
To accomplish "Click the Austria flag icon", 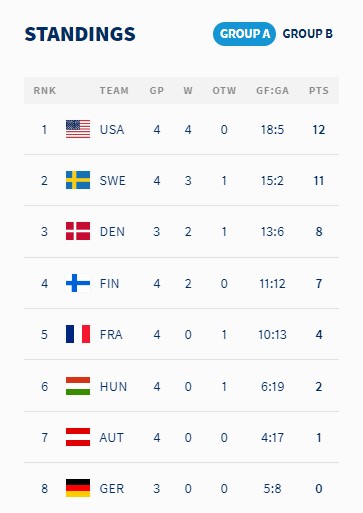I will (78, 437).
